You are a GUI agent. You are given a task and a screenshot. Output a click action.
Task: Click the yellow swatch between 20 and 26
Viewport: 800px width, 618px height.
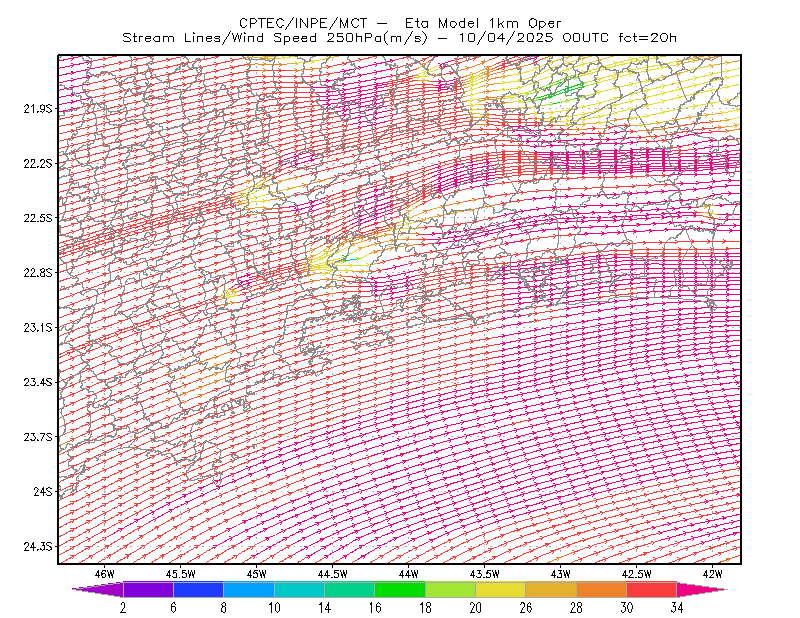pos(501,589)
